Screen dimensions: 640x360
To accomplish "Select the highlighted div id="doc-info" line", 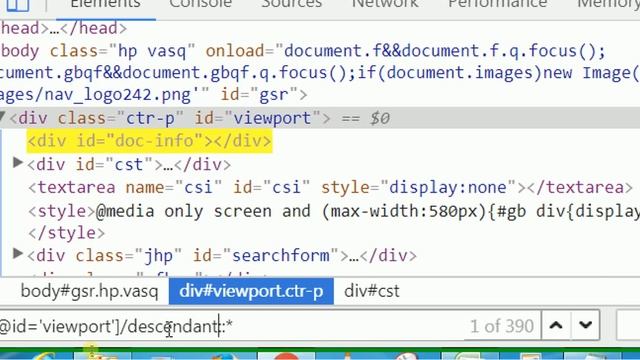I will pyautogui.click(x=149, y=141).
